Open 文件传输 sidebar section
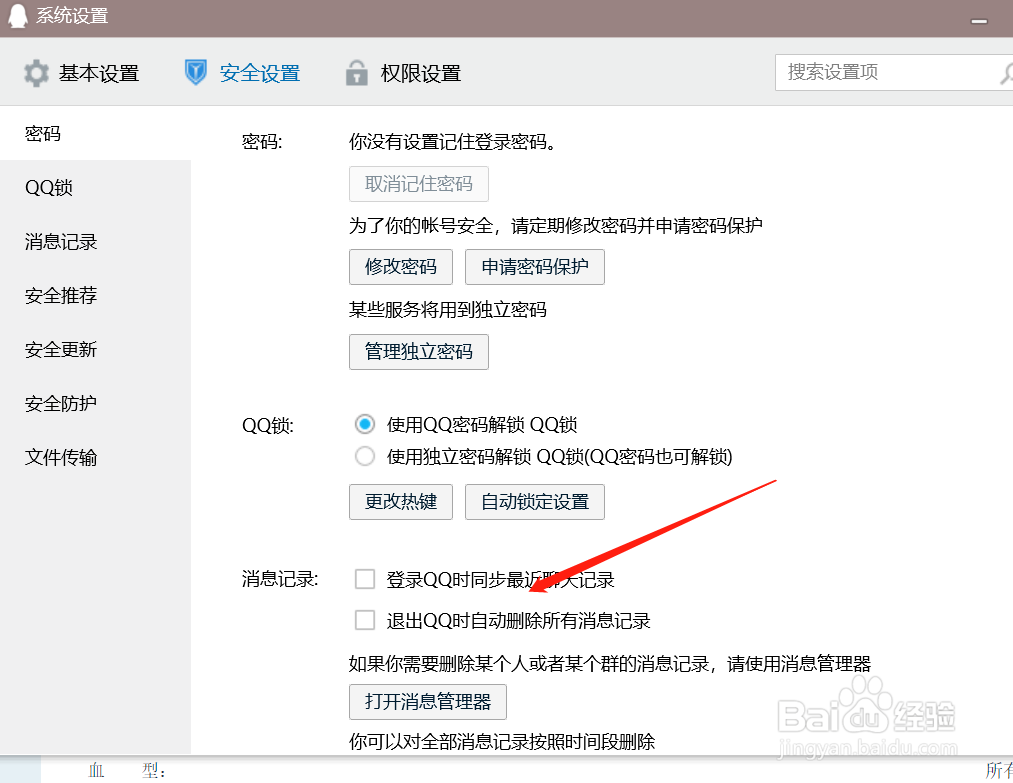 (x=95, y=457)
